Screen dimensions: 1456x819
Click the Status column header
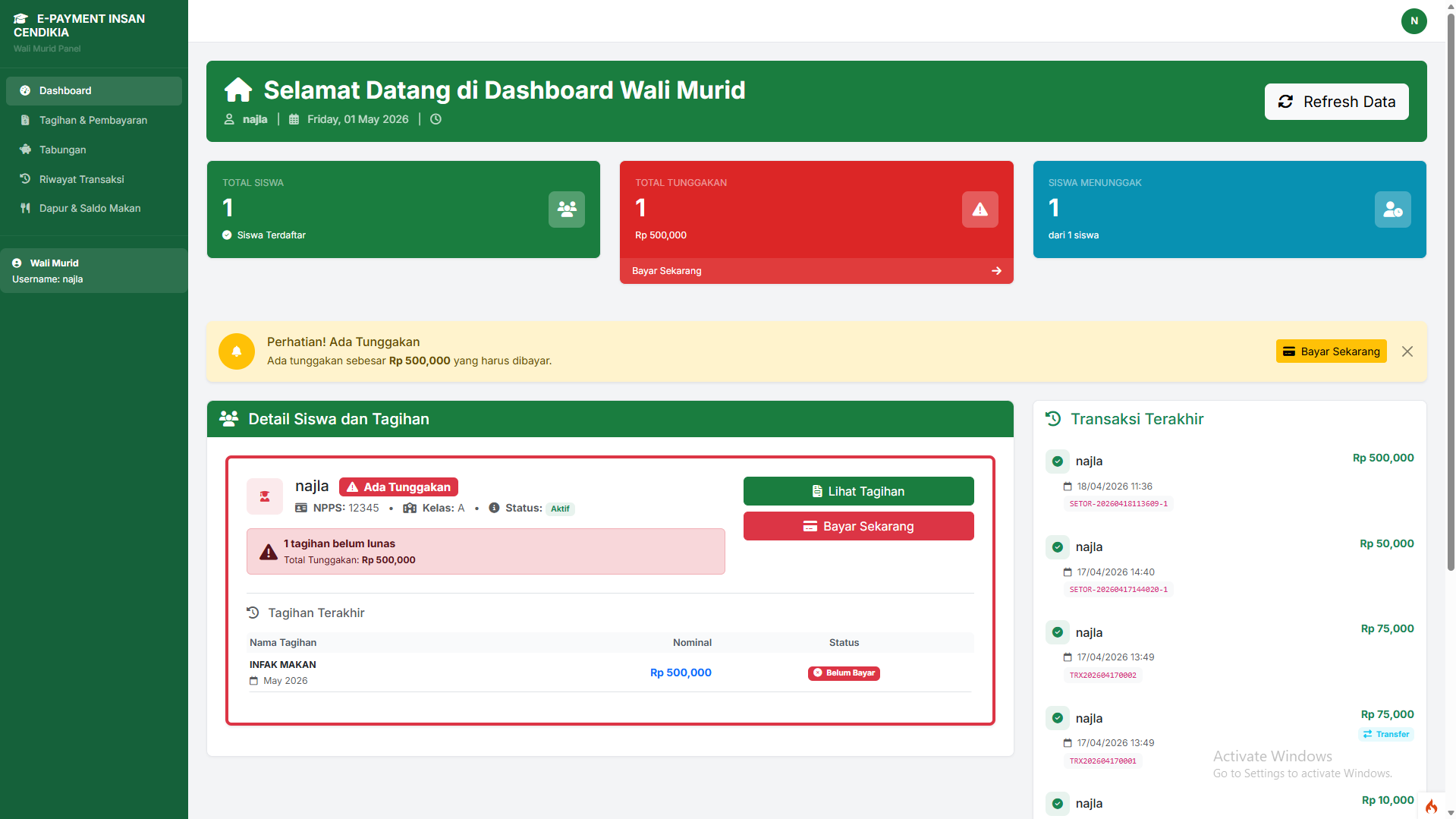coord(844,643)
